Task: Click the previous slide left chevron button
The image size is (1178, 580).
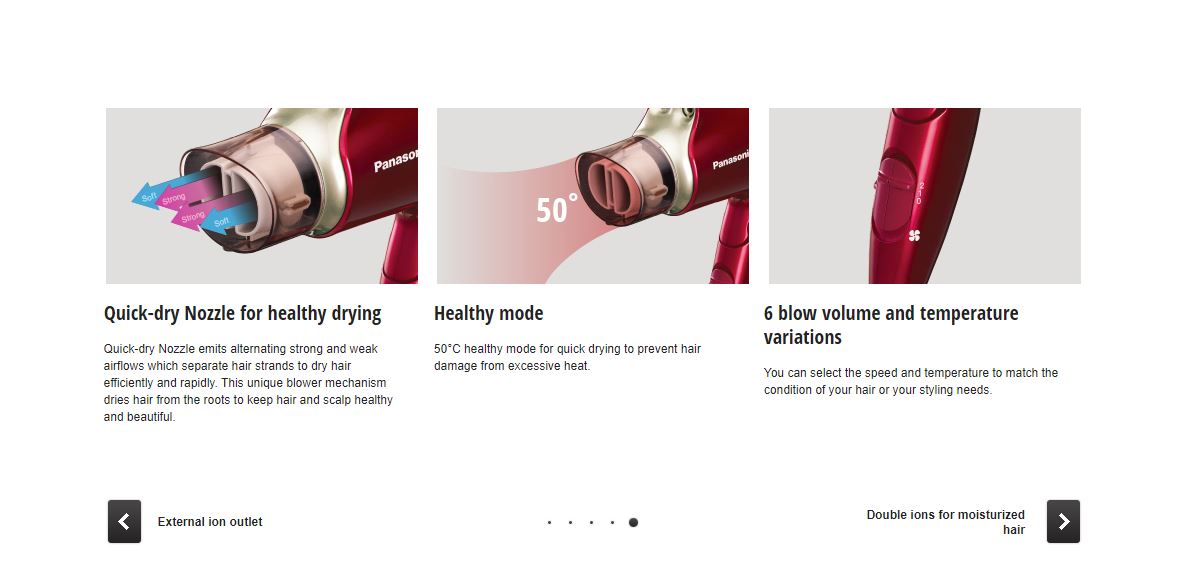Action: 124,521
